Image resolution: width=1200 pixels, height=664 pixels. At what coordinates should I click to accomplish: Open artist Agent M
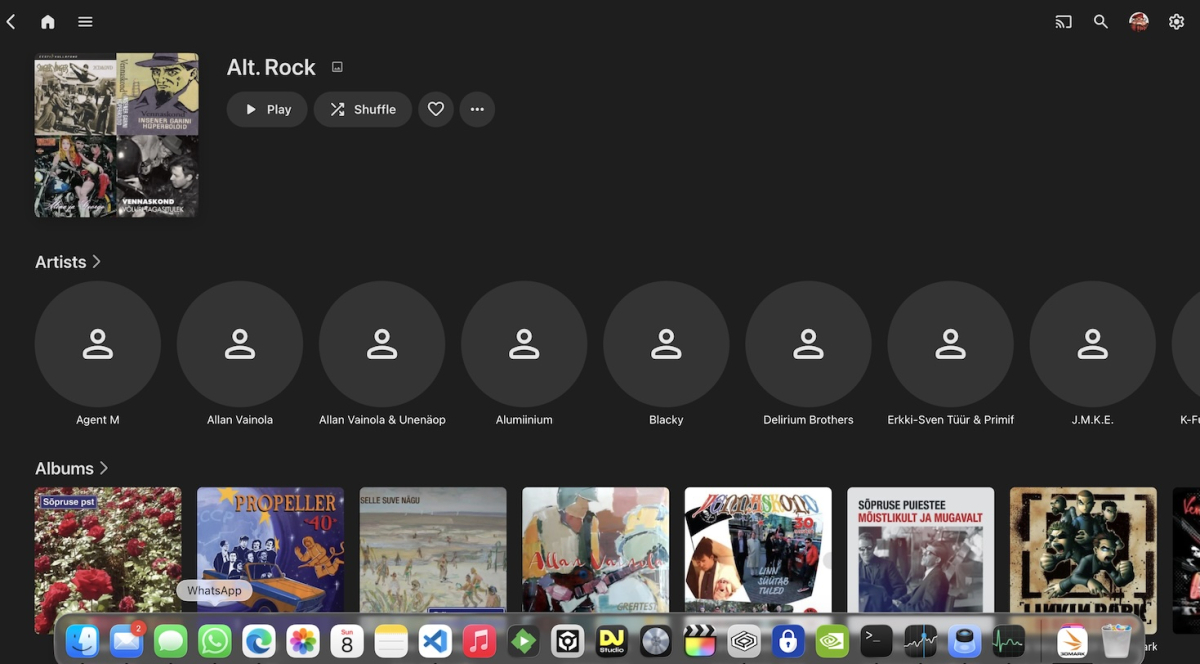98,344
